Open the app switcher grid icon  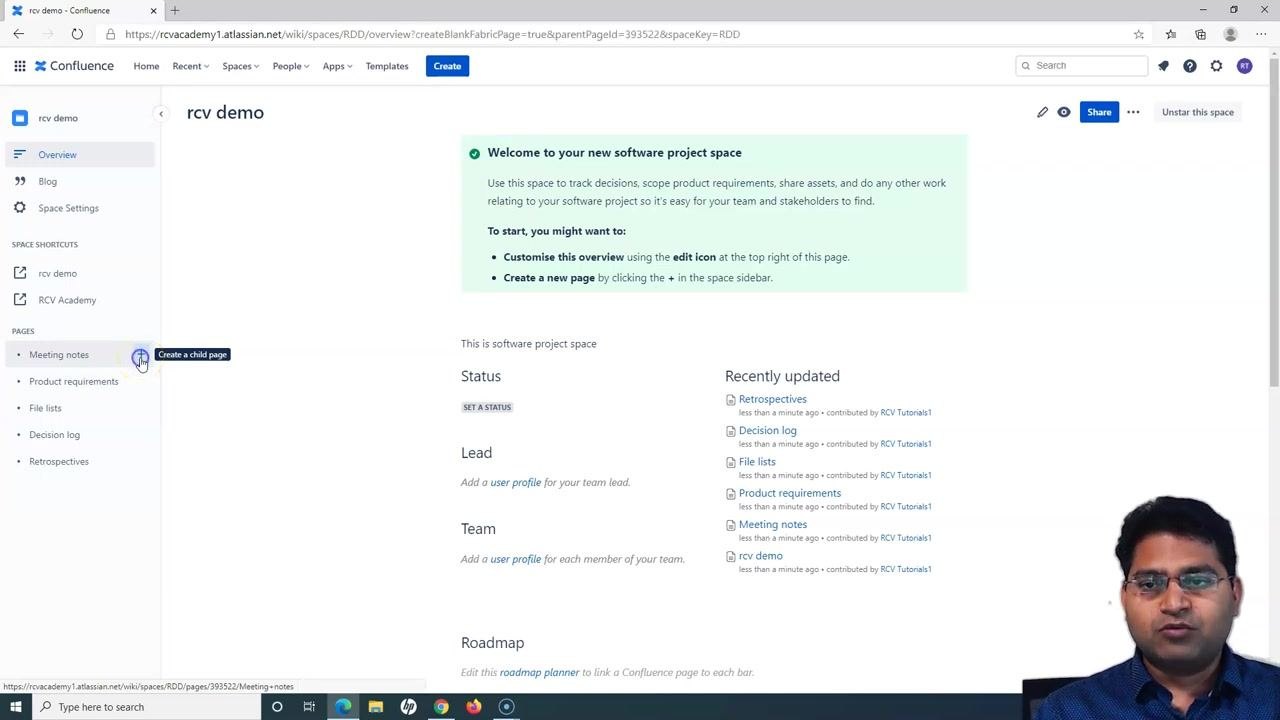(x=19, y=66)
